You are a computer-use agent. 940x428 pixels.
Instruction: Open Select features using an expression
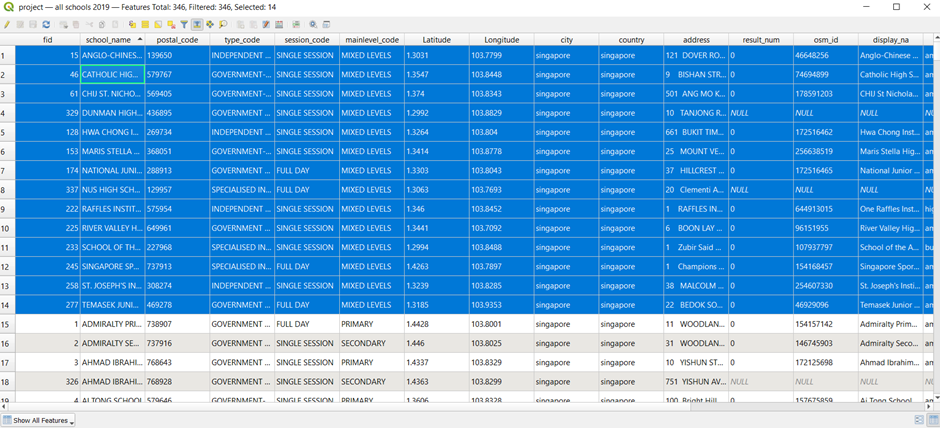point(132,24)
